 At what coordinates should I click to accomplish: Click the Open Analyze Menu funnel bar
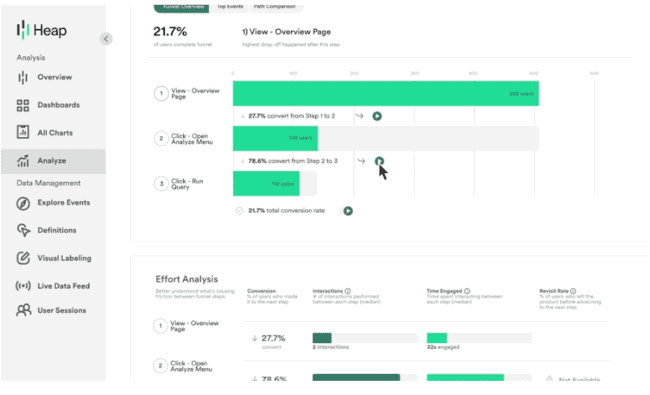[x=275, y=138]
